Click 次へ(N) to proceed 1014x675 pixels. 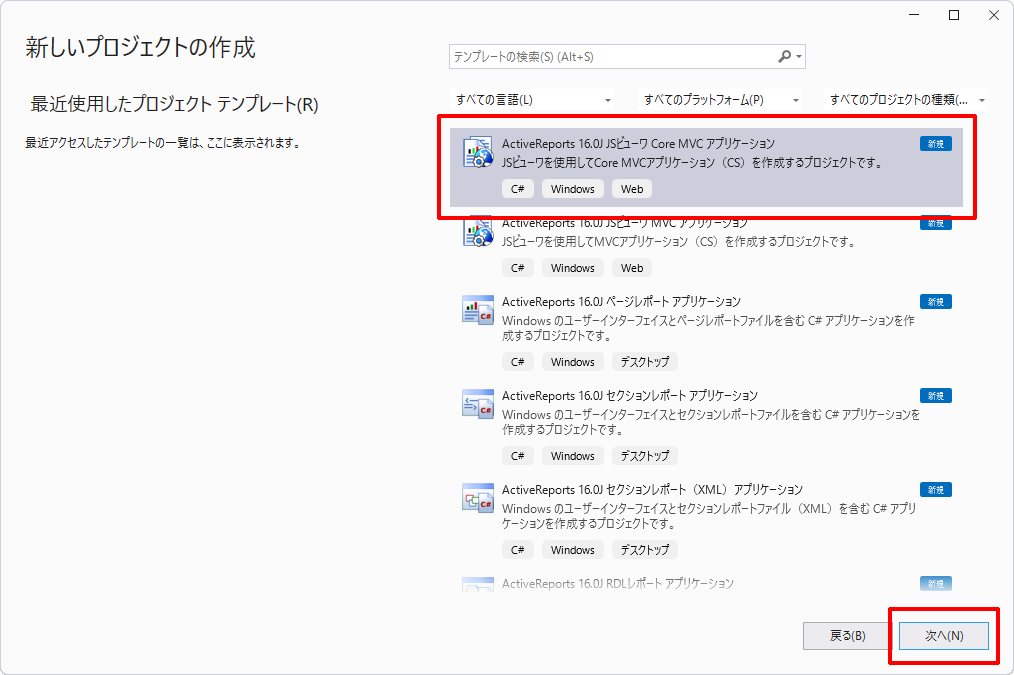[x=944, y=636]
